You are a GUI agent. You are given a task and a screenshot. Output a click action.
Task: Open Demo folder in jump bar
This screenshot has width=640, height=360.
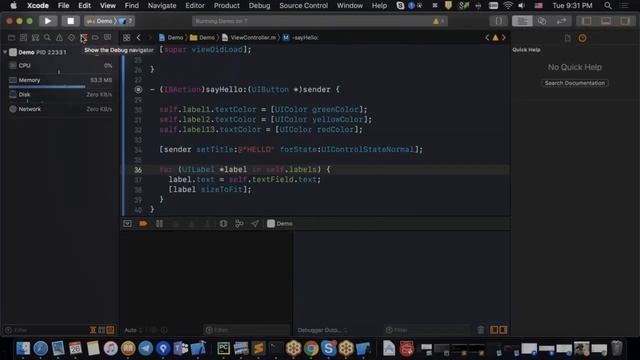[202, 38]
